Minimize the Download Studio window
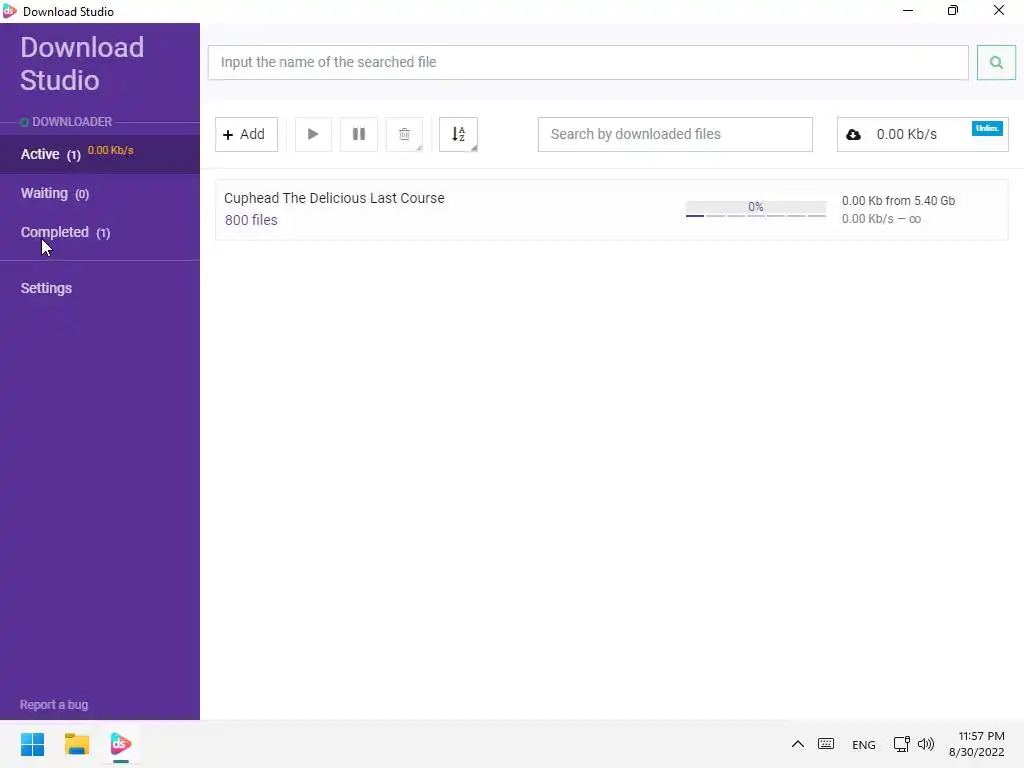Viewport: 1024px width, 768px height. tap(908, 10)
